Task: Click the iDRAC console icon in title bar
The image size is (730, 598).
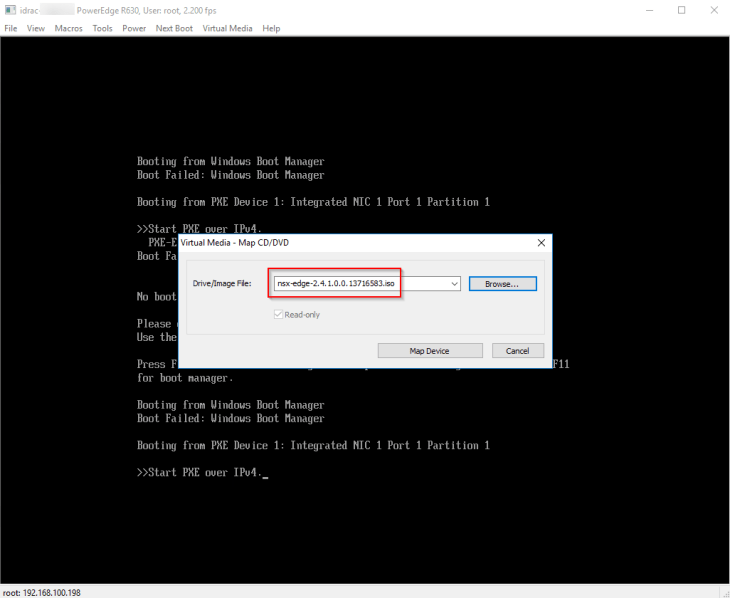Action: (9, 10)
